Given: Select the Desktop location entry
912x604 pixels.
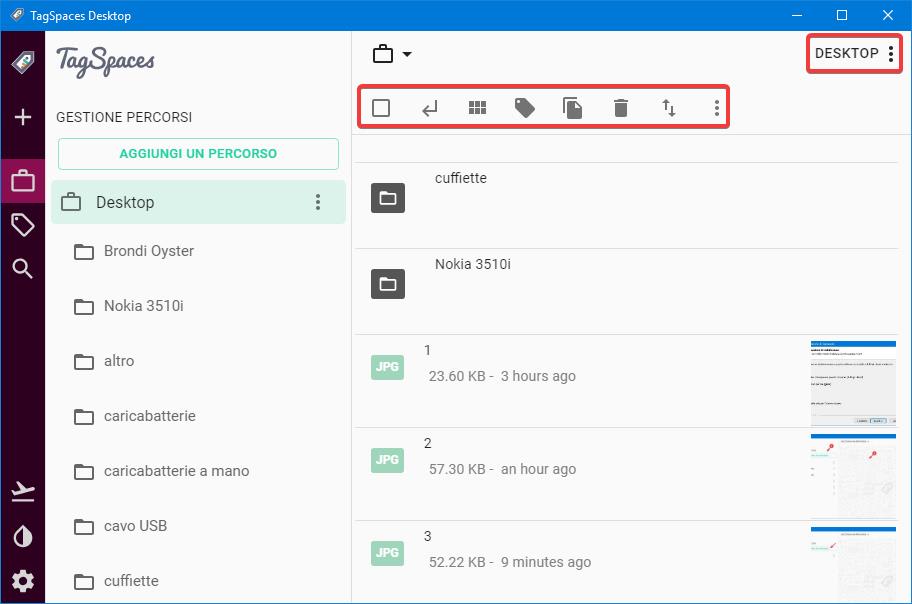Looking at the screenshot, I should (x=198, y=202).
